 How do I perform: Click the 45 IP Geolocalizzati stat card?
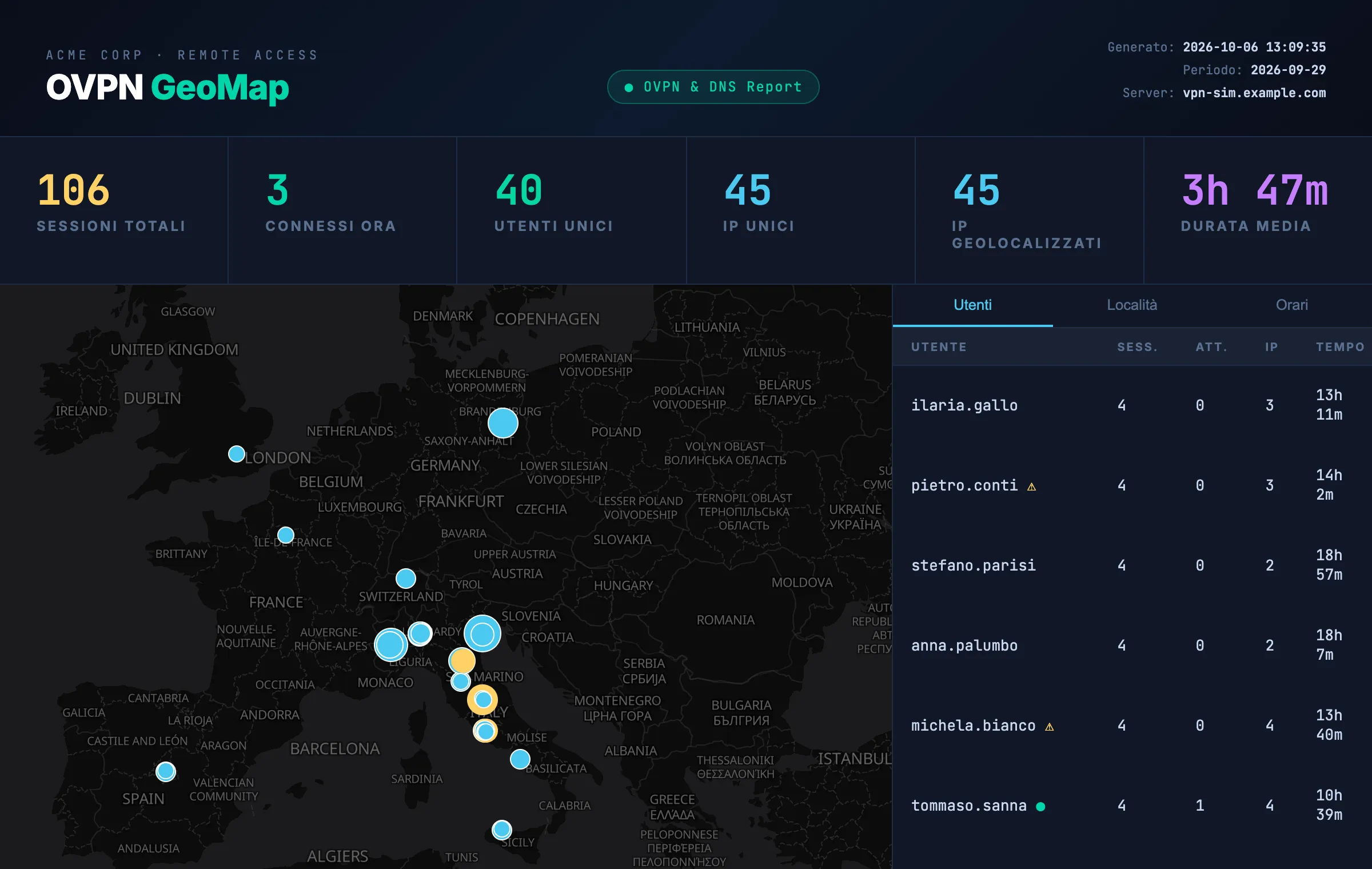[x=1030, y=210]
